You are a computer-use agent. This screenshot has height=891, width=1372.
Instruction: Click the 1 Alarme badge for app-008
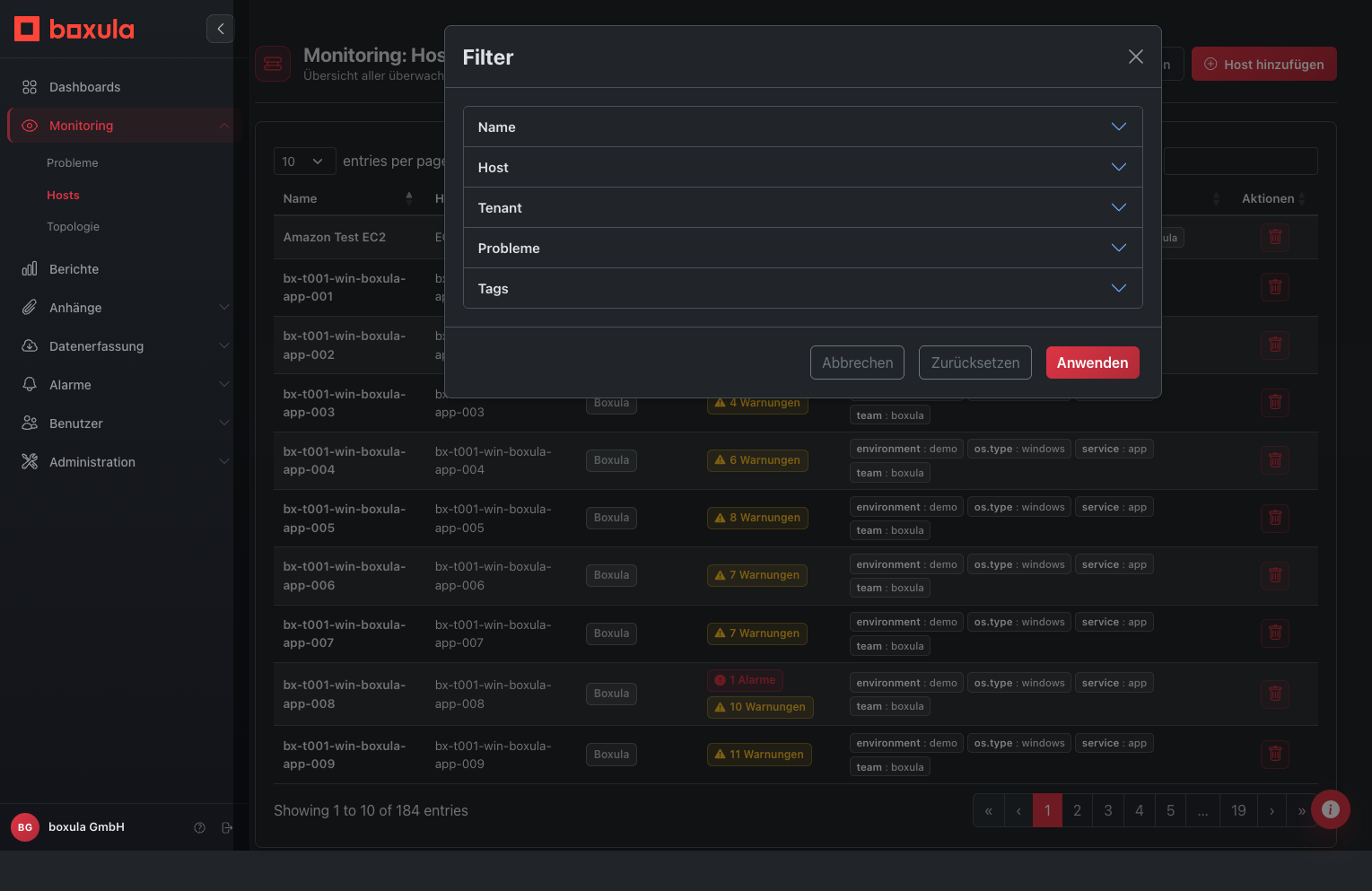[745, 680]
